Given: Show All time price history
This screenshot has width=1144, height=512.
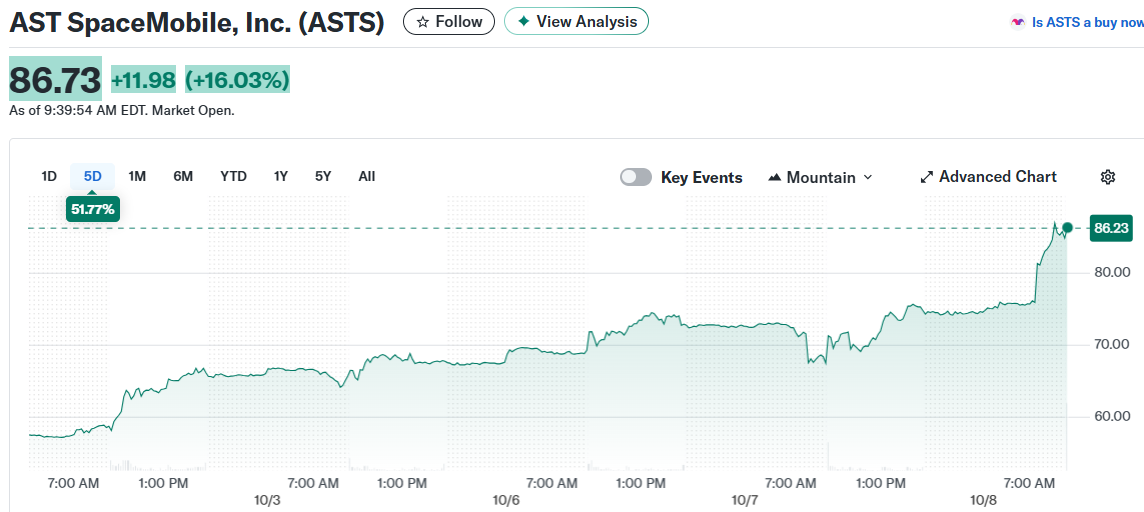Looking at the screenshot, I should tap(367, 176).
